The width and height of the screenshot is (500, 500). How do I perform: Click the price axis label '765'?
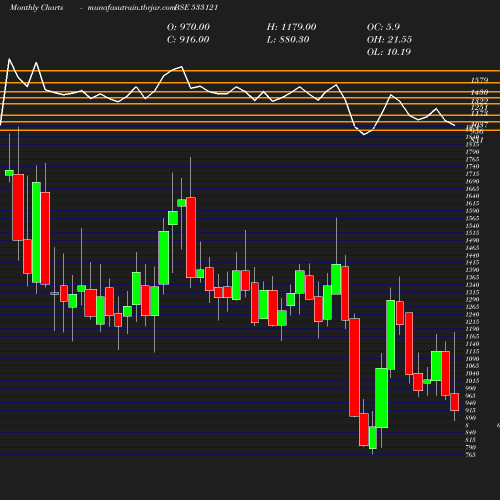coord(471,455)
